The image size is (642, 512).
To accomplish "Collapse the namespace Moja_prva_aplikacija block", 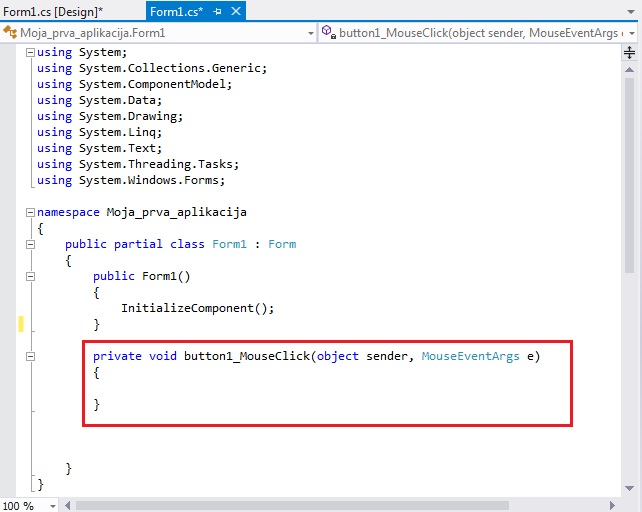I will 30,212.
